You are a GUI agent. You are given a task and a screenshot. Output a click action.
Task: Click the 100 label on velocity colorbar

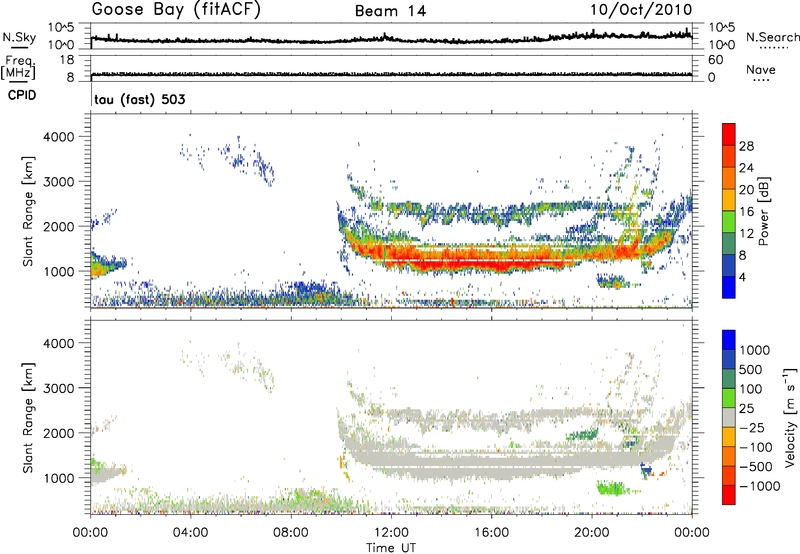tap(751, 389)
